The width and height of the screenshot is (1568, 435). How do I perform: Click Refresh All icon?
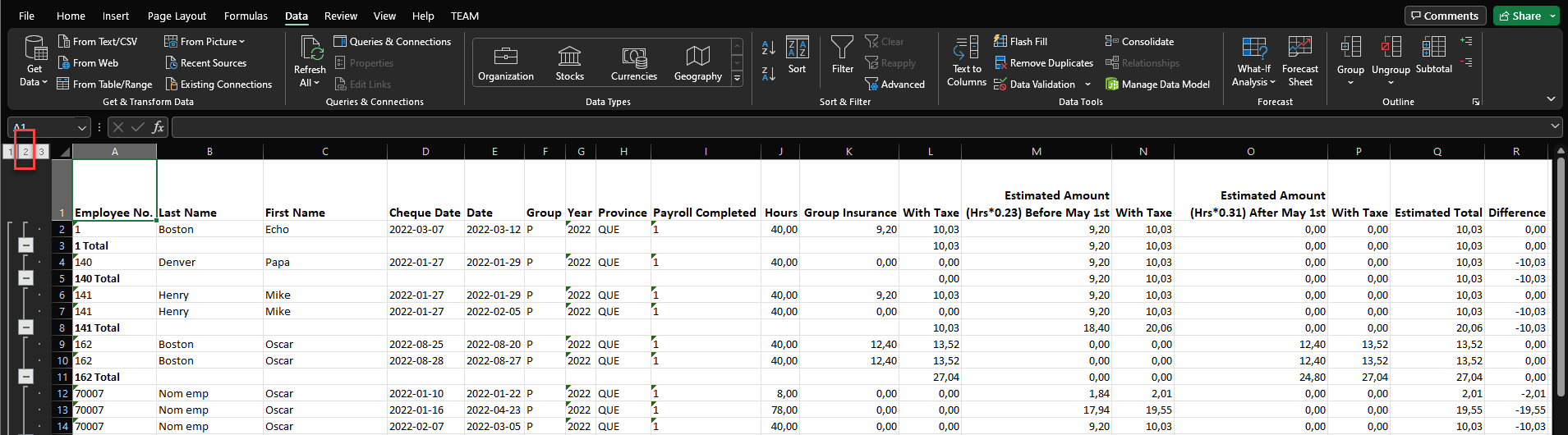[x=310, y=48]
